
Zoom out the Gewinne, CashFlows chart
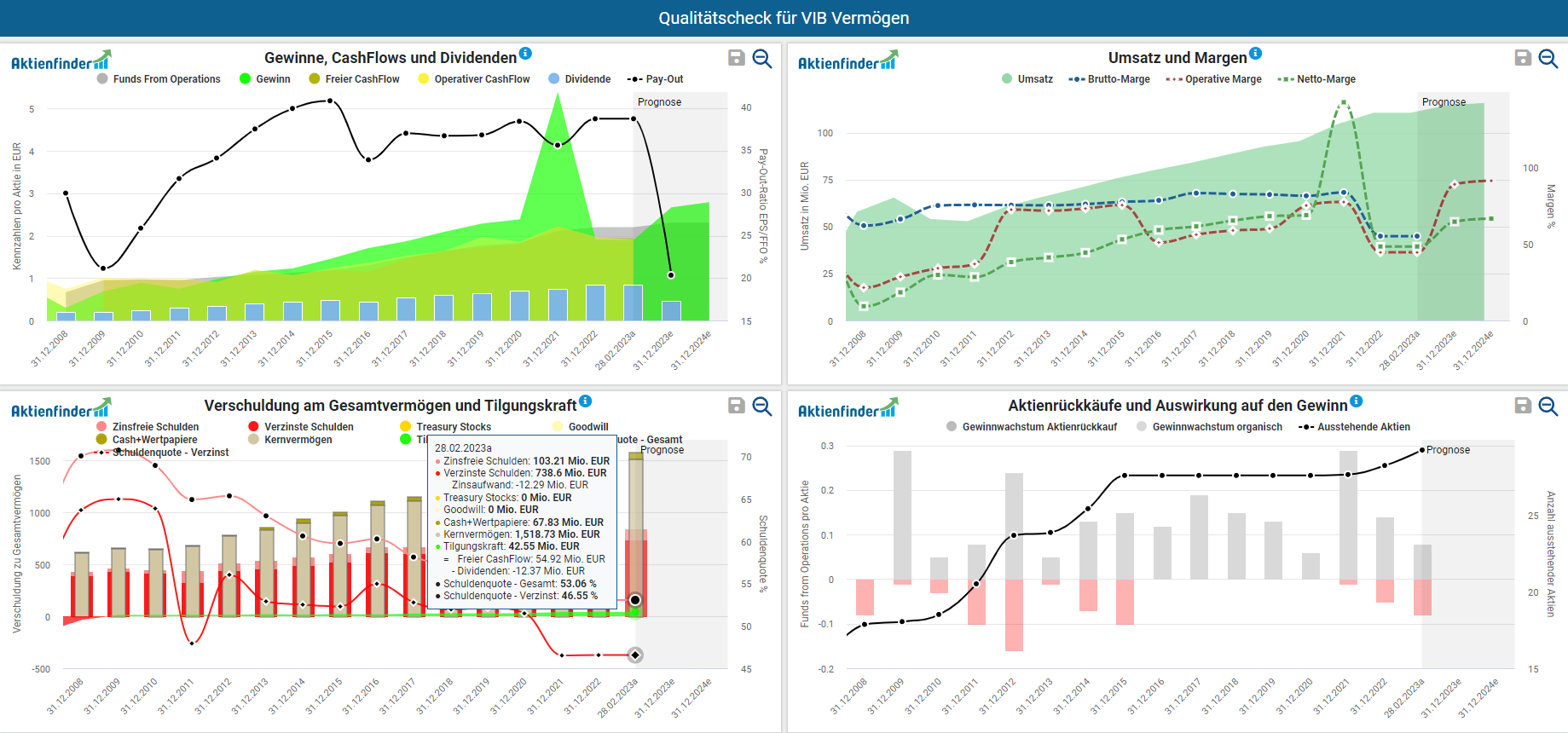click(762, 58)
